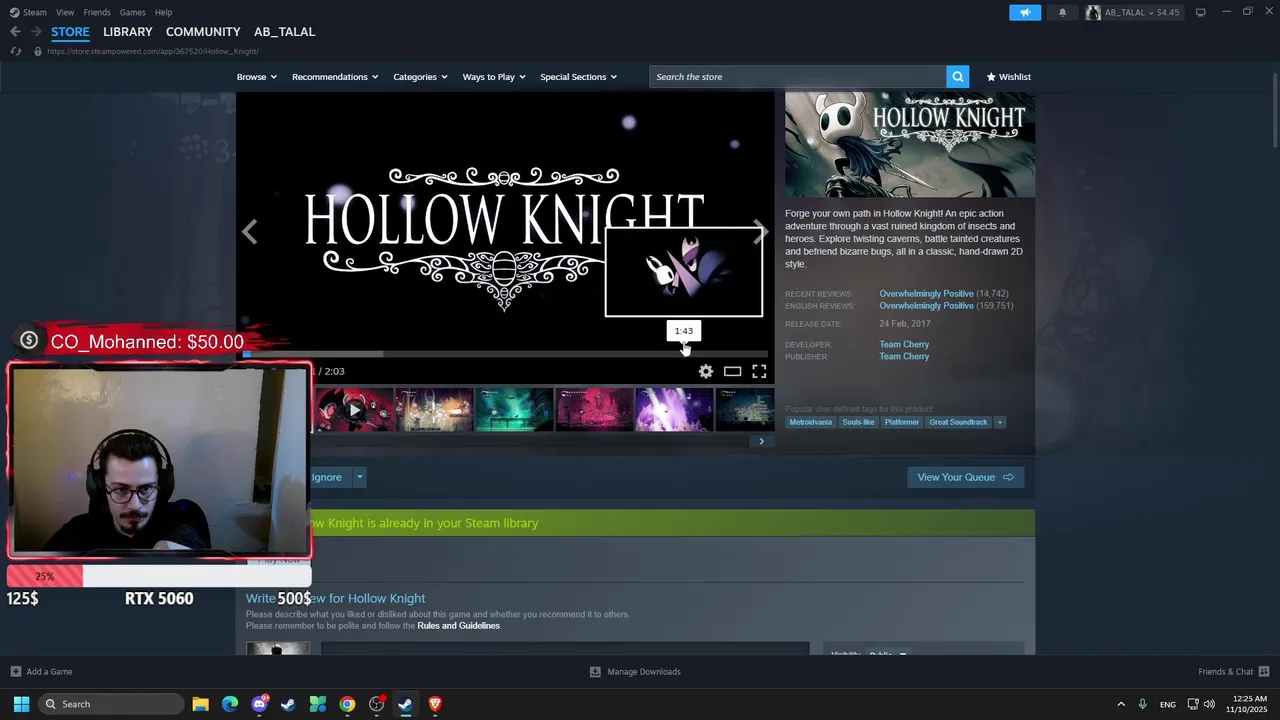
Task: Open the Wishlist
Action: 1008,77
